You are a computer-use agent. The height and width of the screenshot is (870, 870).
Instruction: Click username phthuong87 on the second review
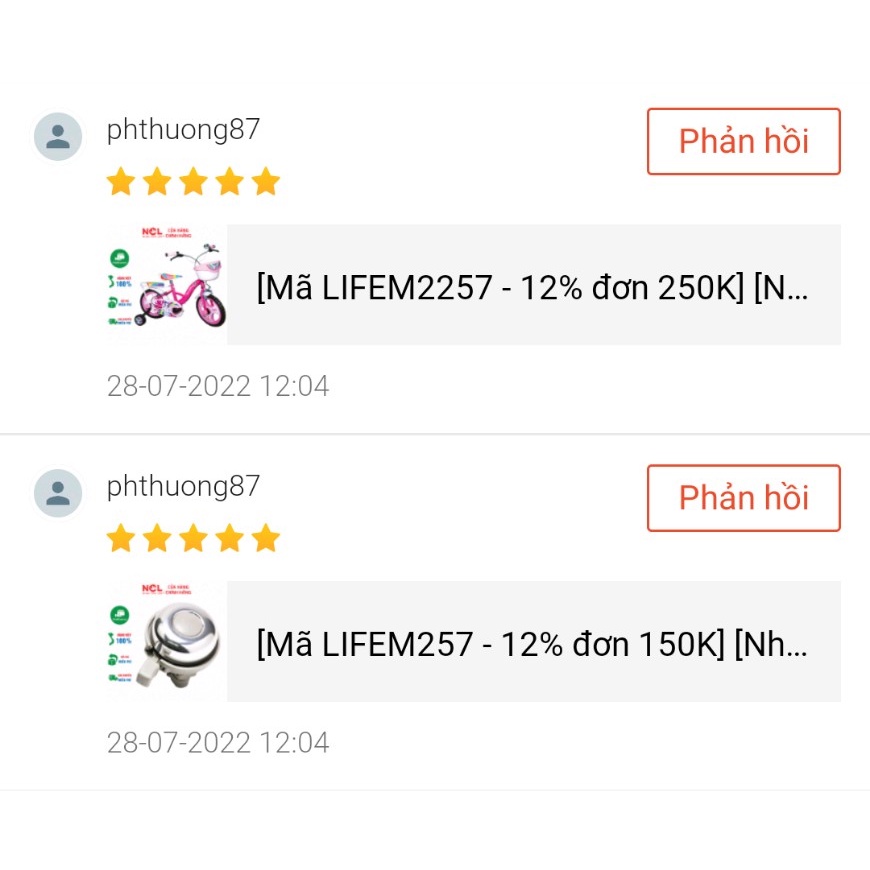click(183, 486)
